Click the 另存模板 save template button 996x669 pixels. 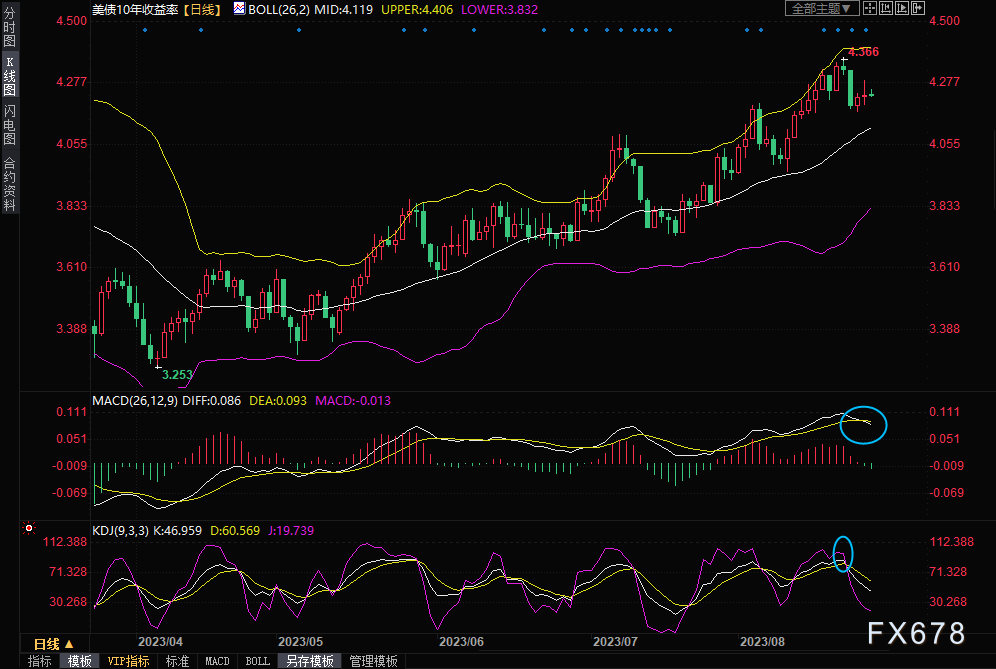click(x=309, y=661)
